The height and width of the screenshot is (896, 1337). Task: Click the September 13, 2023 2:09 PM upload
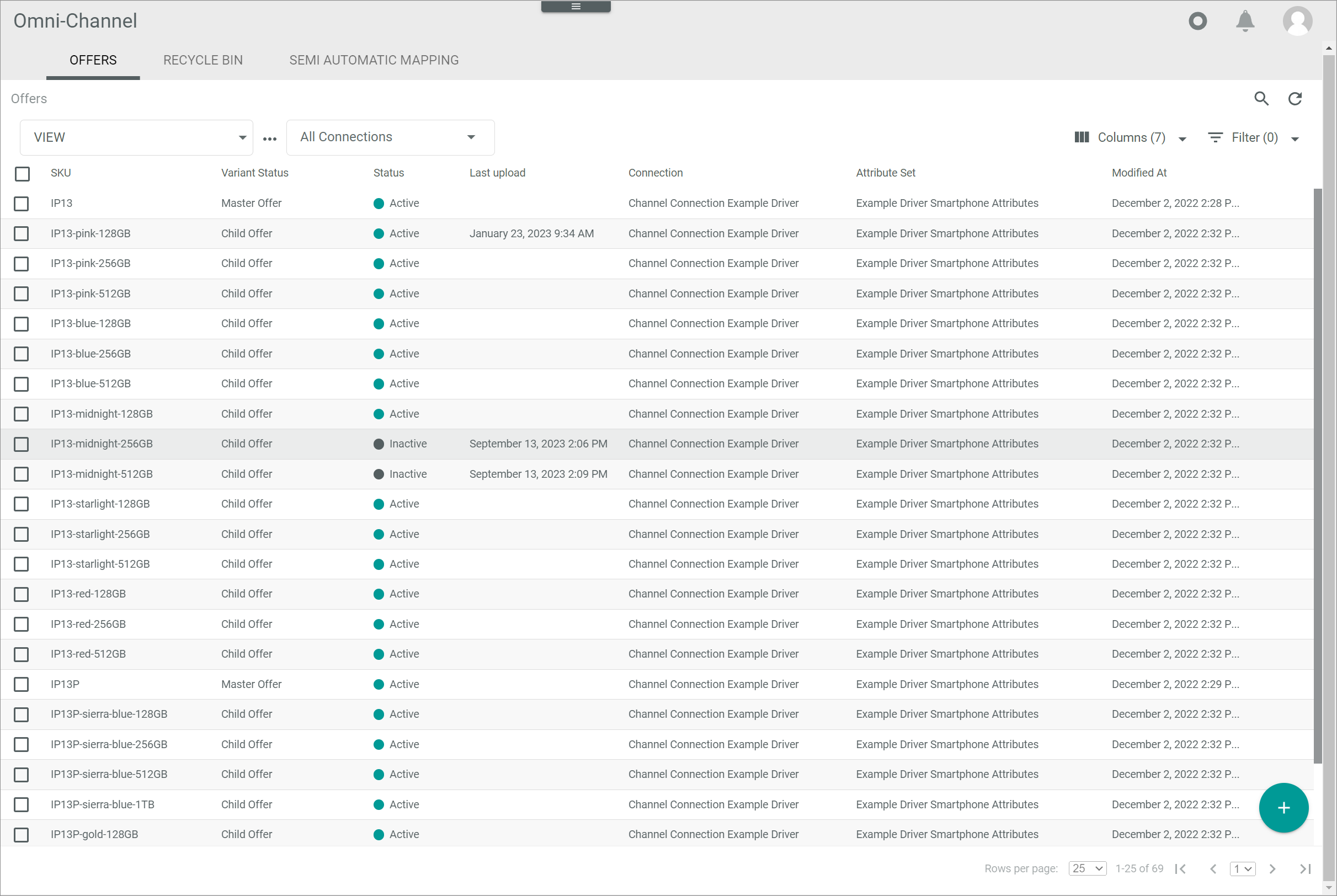(x=538, y=474)
